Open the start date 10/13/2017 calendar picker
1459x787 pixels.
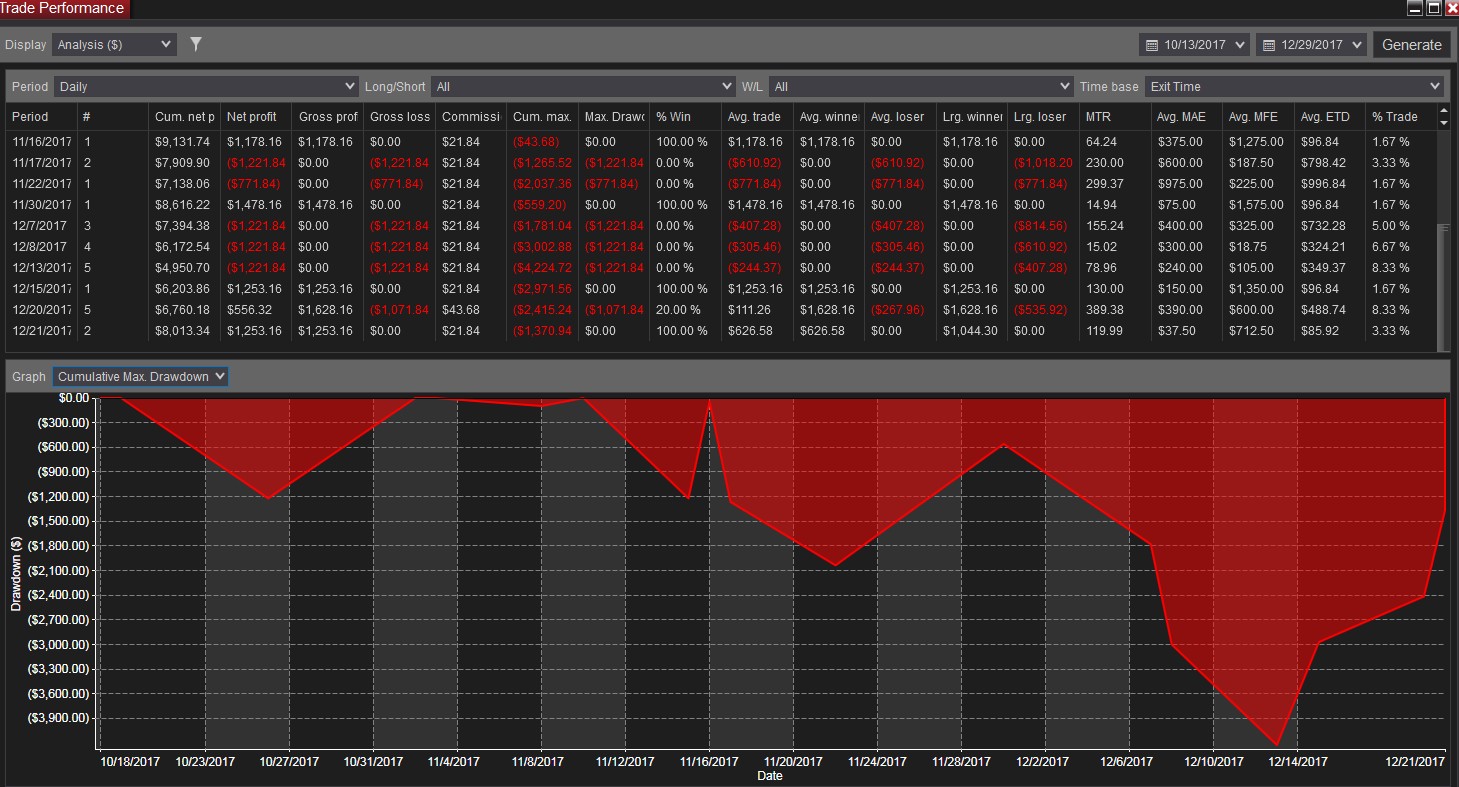pyautogui.click(x=1195, y=45)
